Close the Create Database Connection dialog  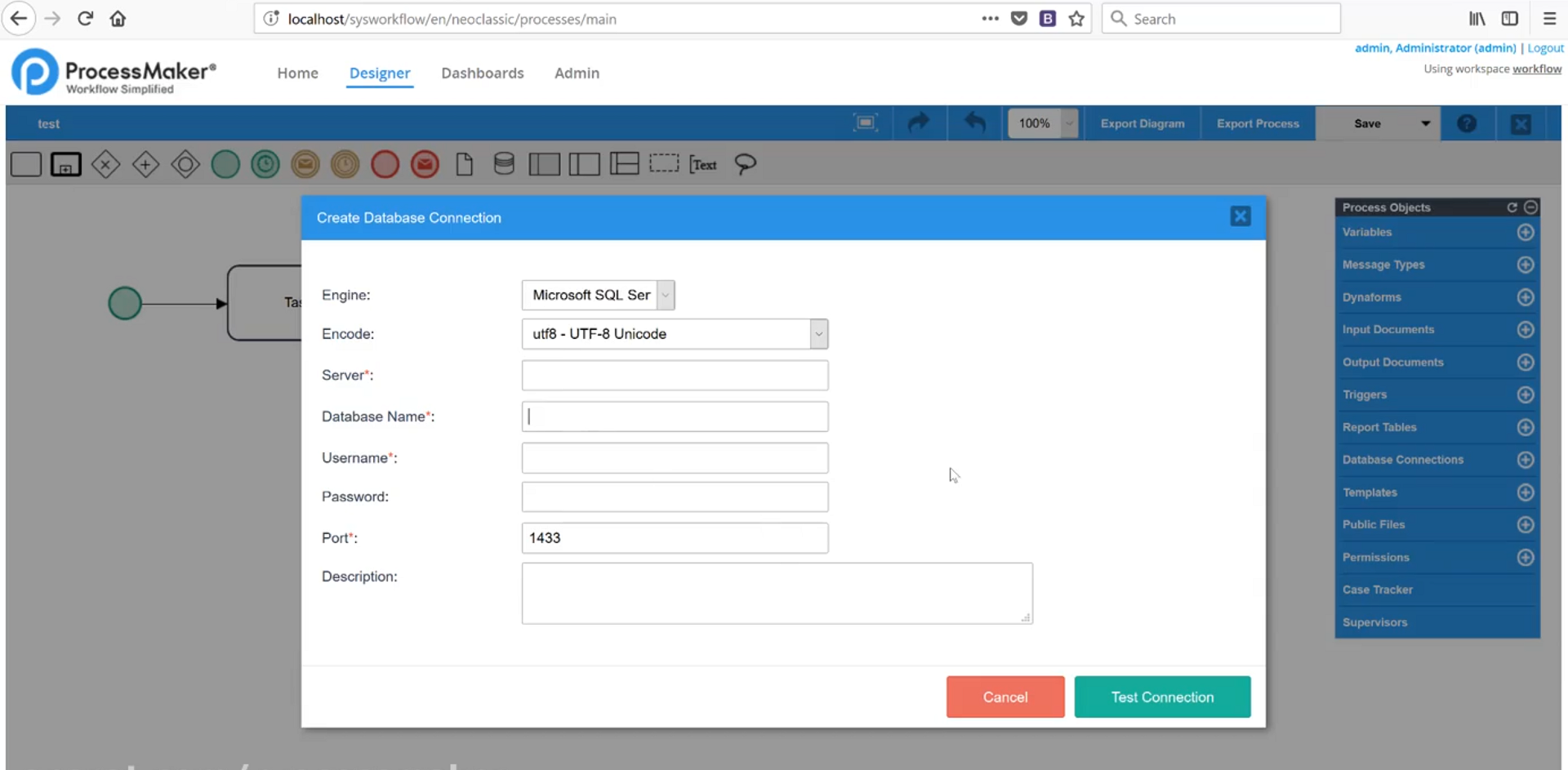tap(1240, 216)
